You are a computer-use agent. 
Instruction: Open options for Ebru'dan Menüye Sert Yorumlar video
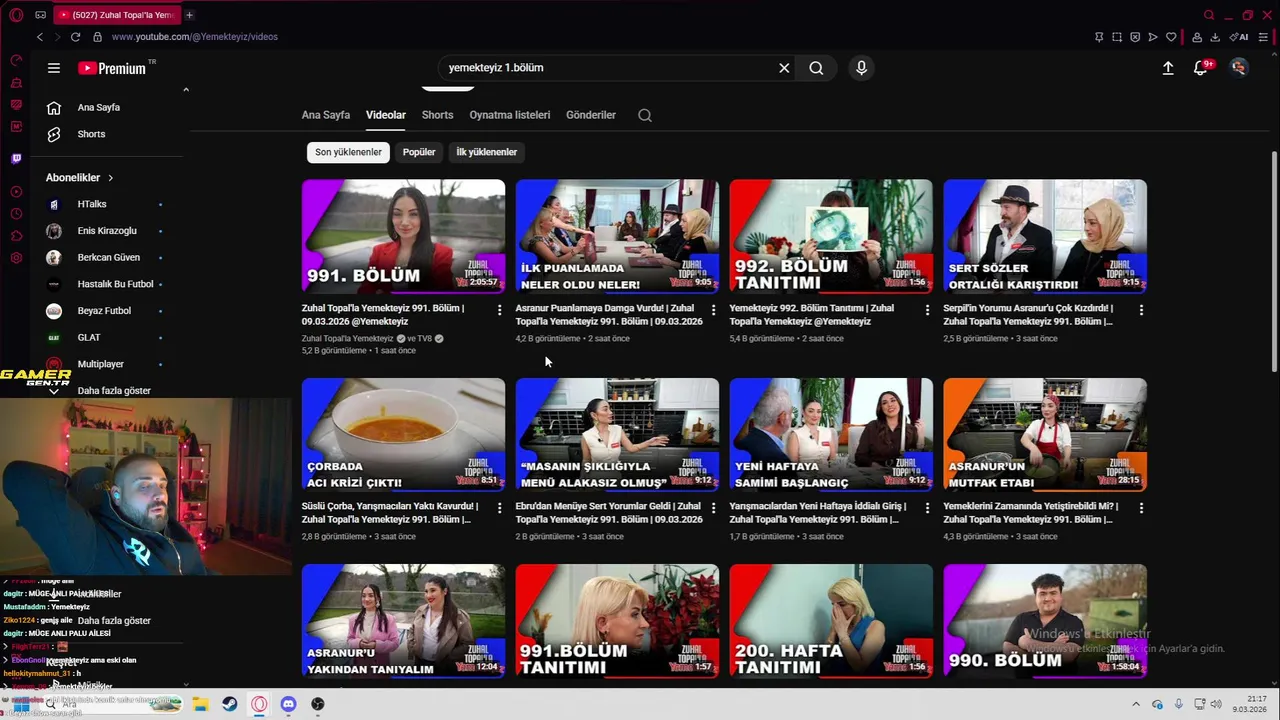click(713, 508)
